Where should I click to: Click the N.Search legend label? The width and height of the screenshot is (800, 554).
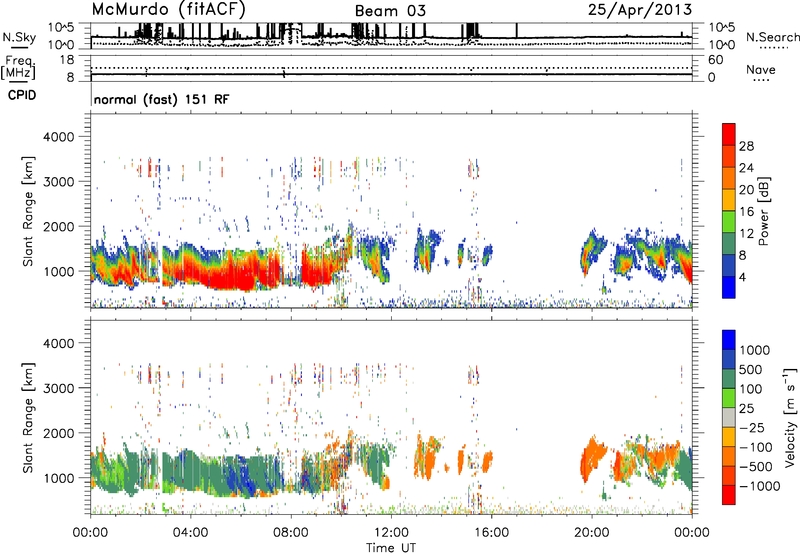click(773, 37)
